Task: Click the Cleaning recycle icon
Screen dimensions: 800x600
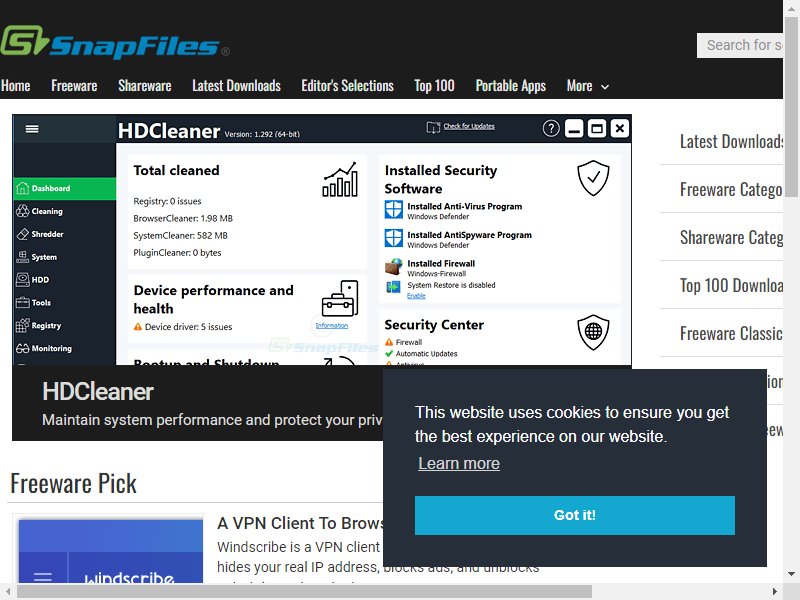Action: click(x=22, y=211)
